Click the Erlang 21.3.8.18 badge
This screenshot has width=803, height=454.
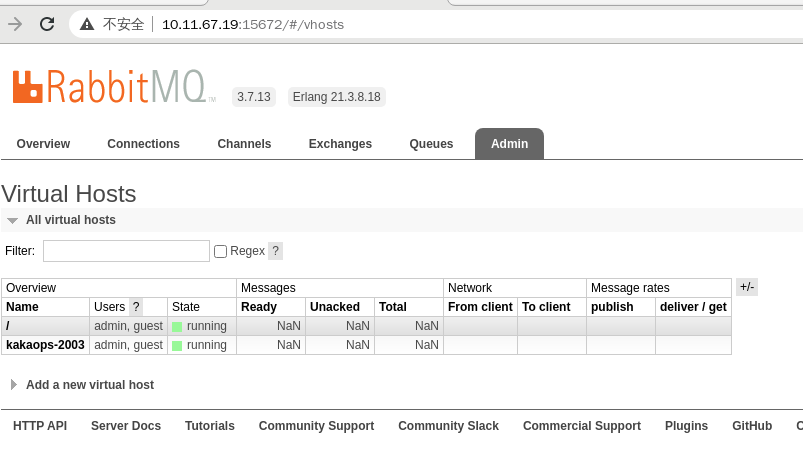pyautogui.click(x=336, y=97)
